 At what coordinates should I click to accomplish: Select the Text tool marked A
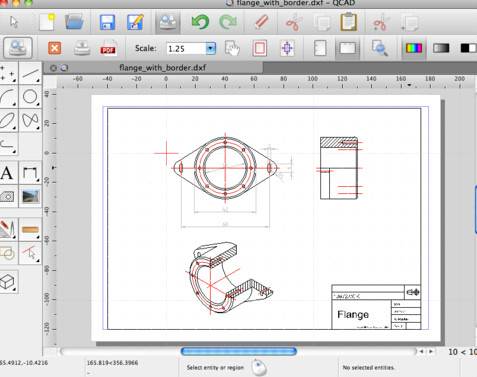coord(7,173)
